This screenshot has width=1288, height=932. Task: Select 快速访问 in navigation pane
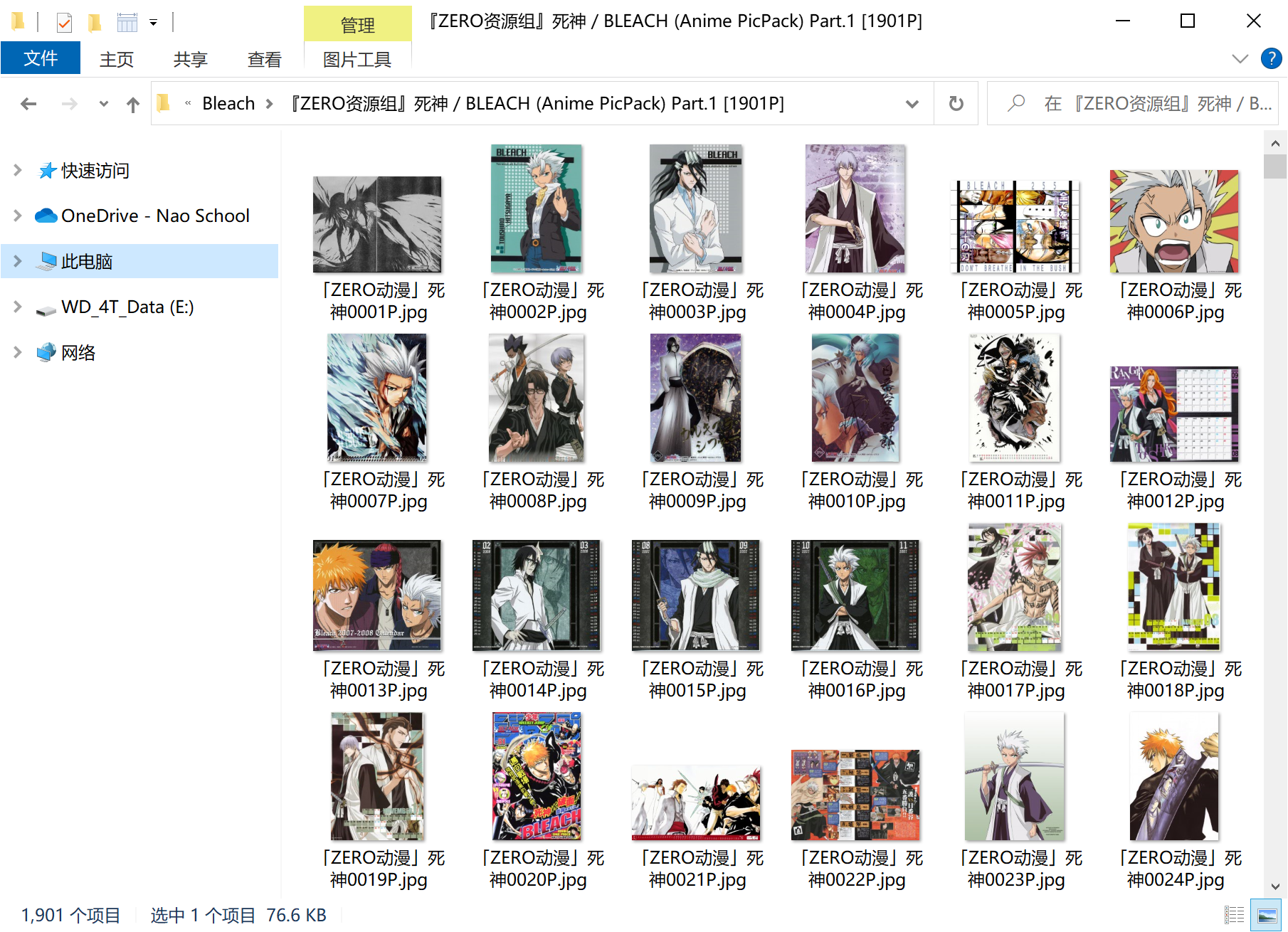tap(95, 171)
